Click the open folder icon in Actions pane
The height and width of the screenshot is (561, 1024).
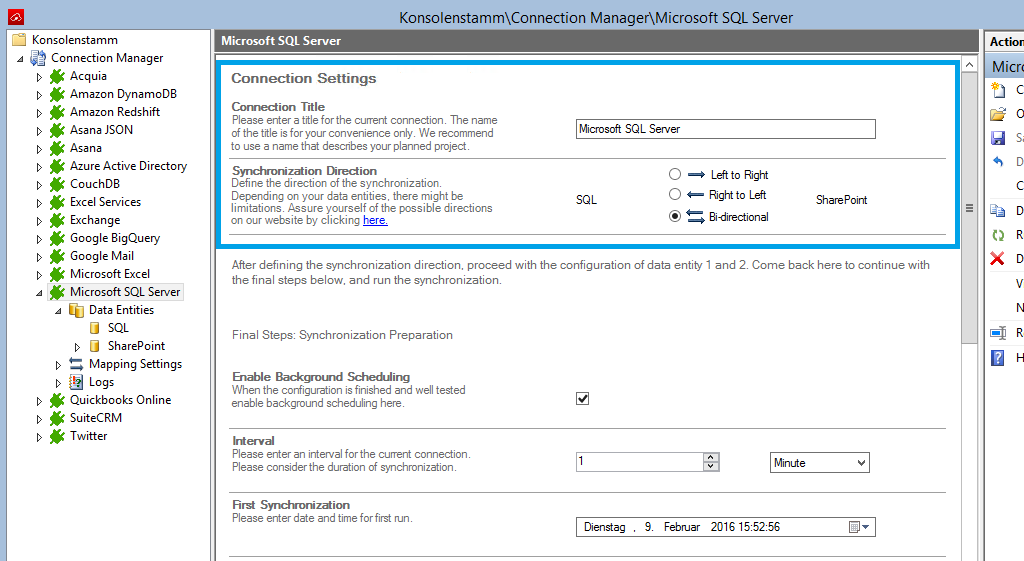click(998, 114)
